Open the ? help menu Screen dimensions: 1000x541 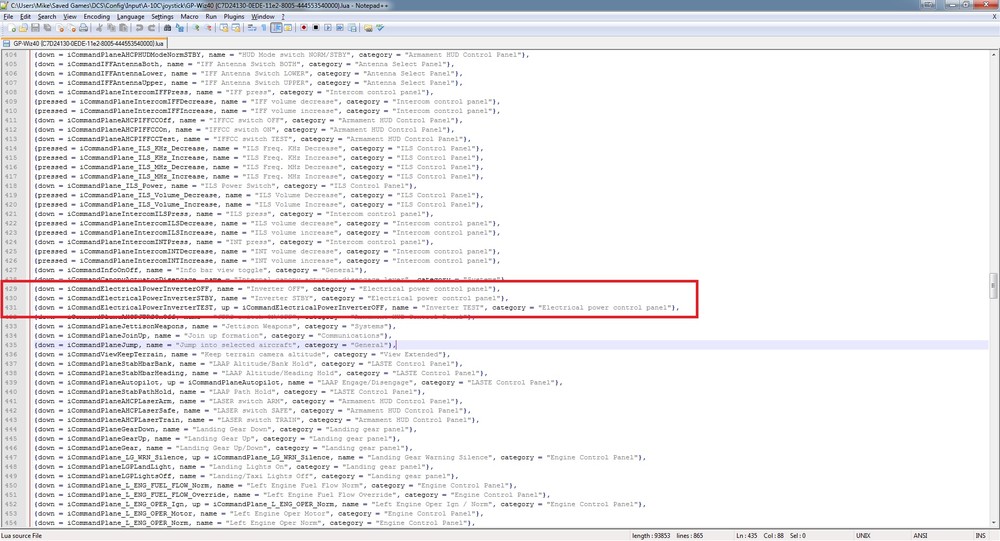point(283,17)
